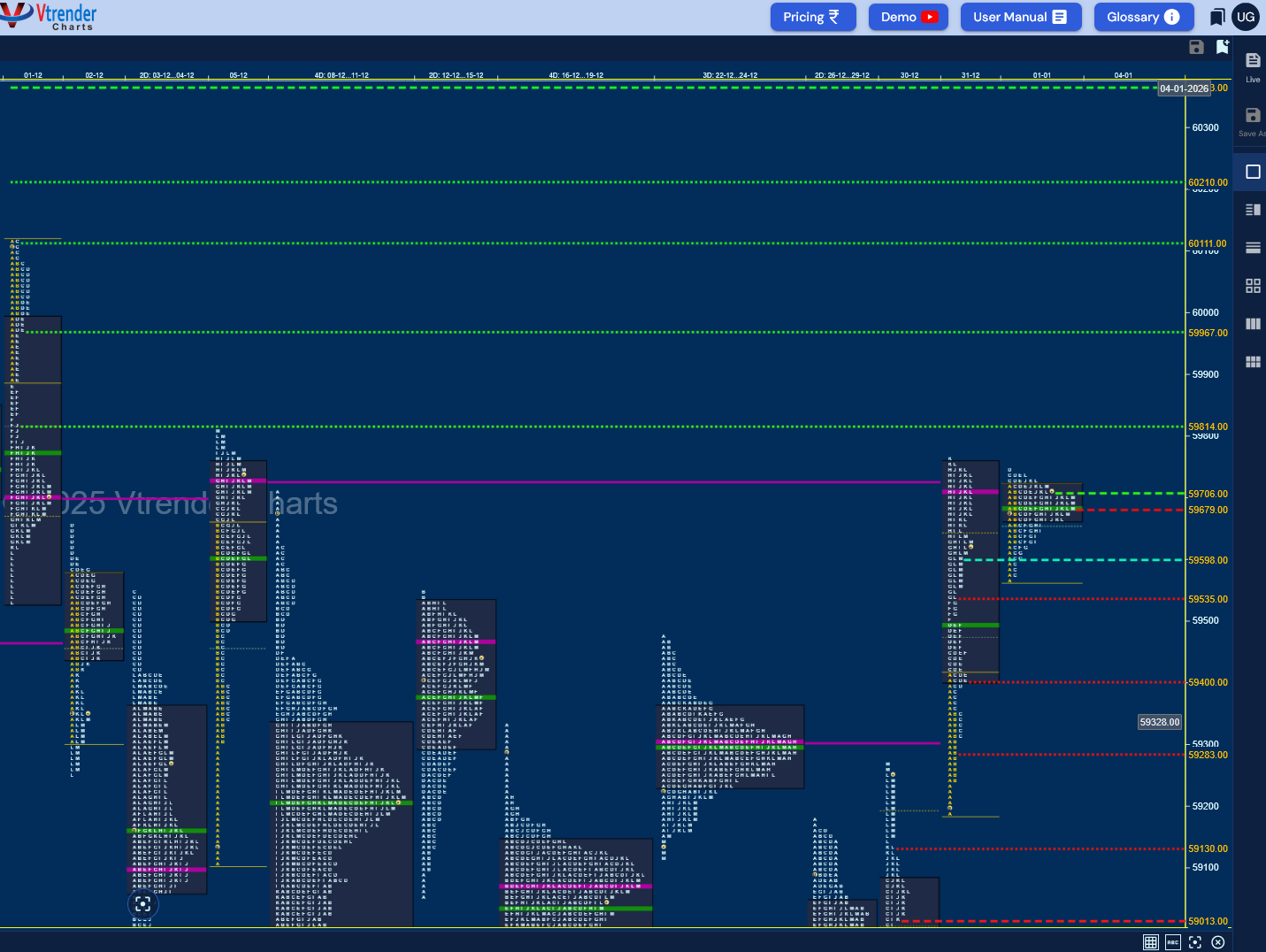Choose the horizontal rows layout icon
1266x952 pixels.
[1253, 248]
